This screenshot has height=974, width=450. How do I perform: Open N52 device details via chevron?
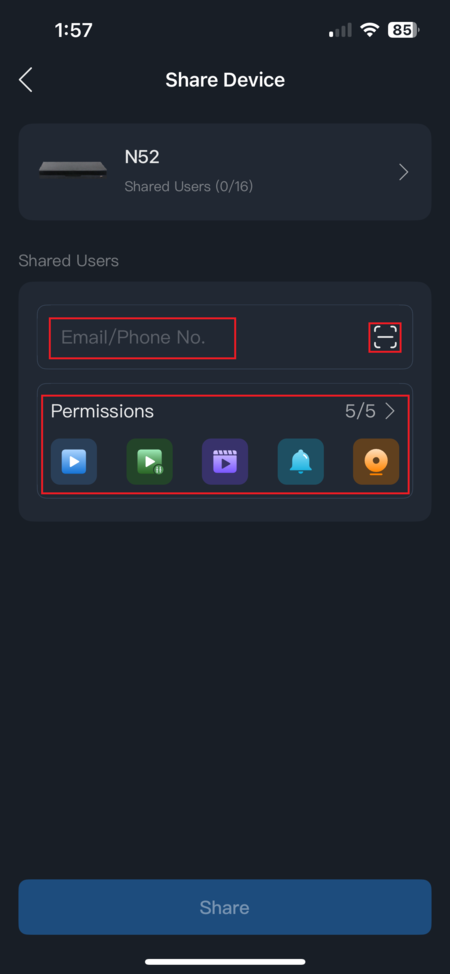pos(403,172)
